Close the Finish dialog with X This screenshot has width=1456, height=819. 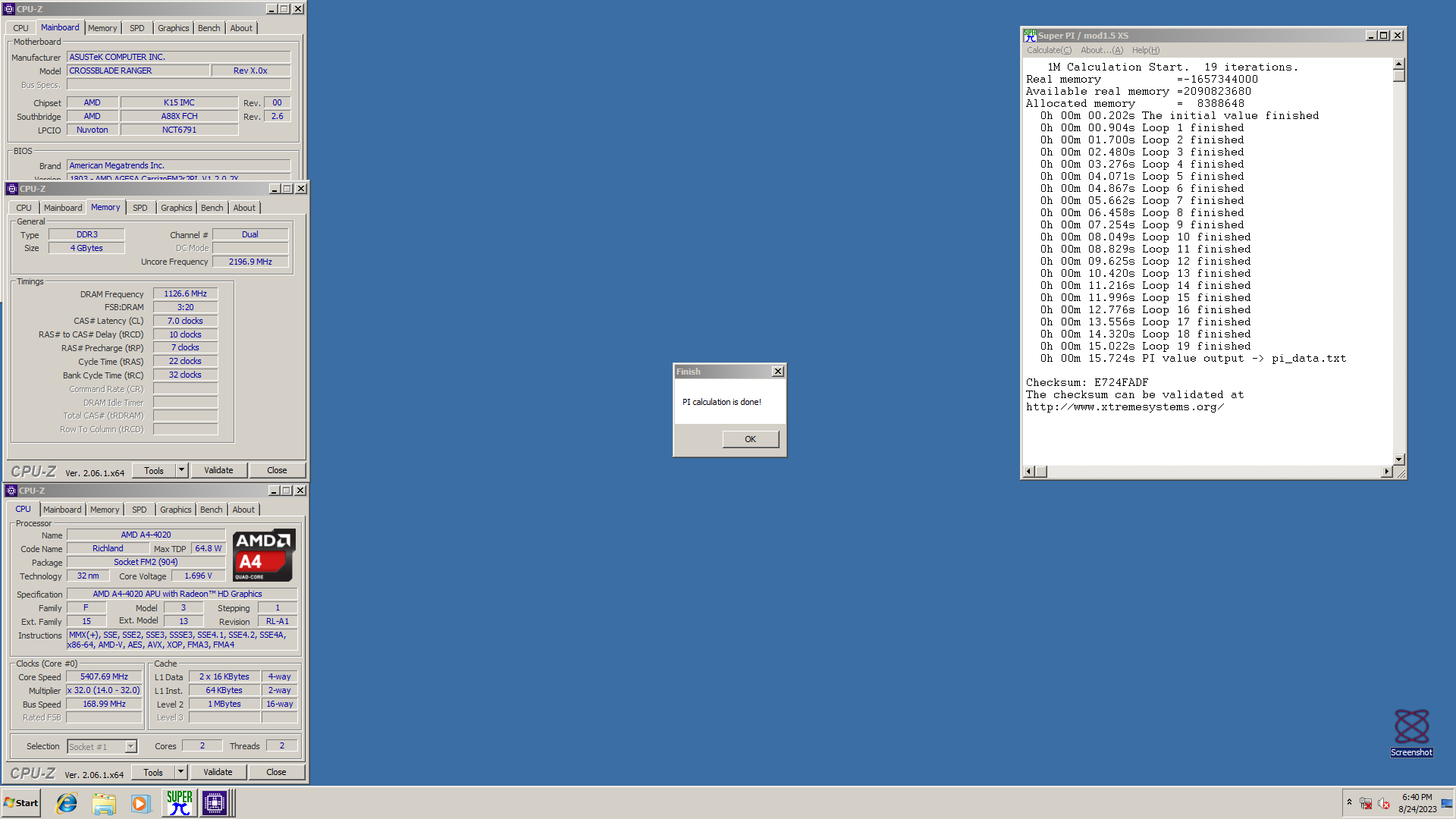pyautogui.click(x=777, y=372)
